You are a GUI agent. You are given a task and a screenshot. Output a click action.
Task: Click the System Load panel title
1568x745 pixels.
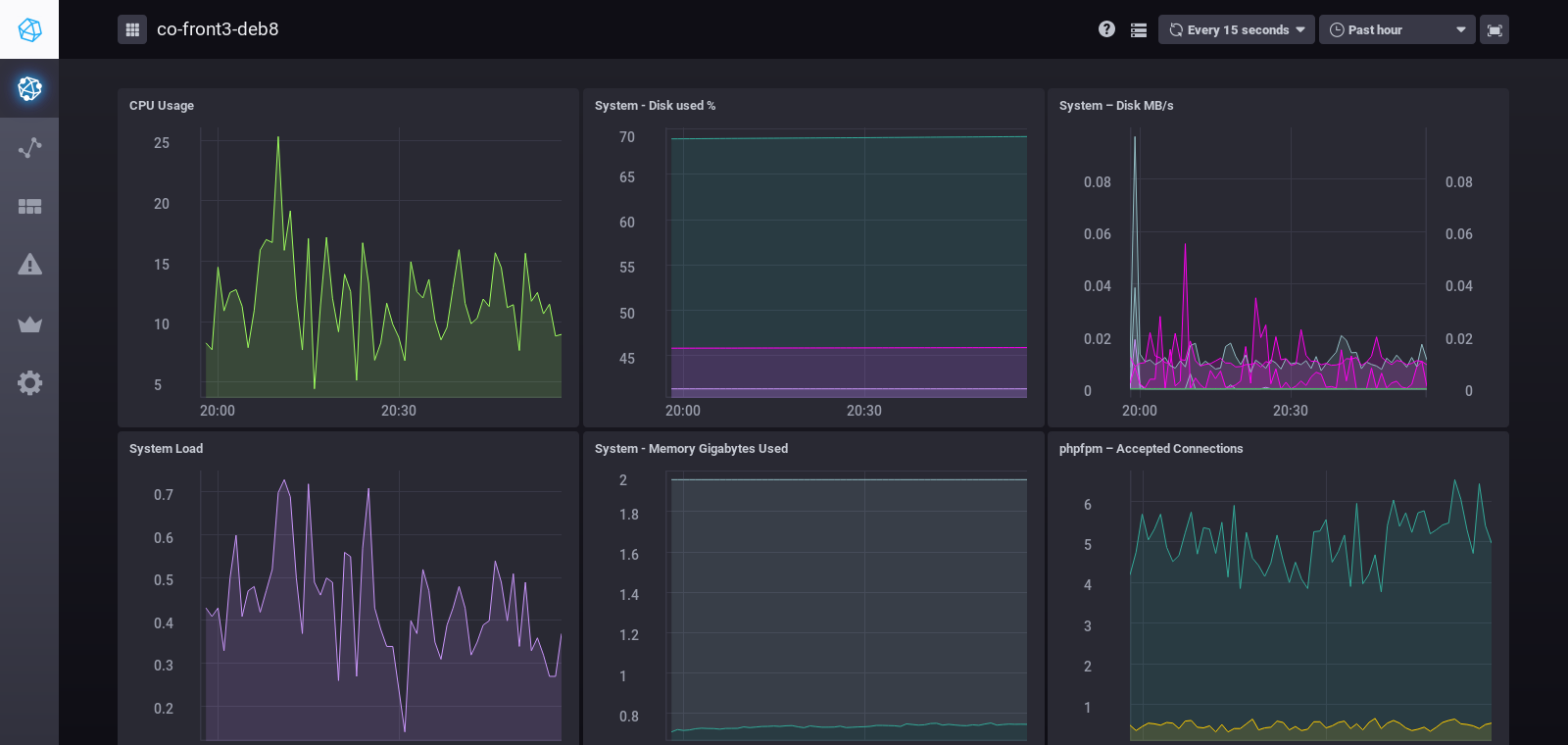pos(166,449)
